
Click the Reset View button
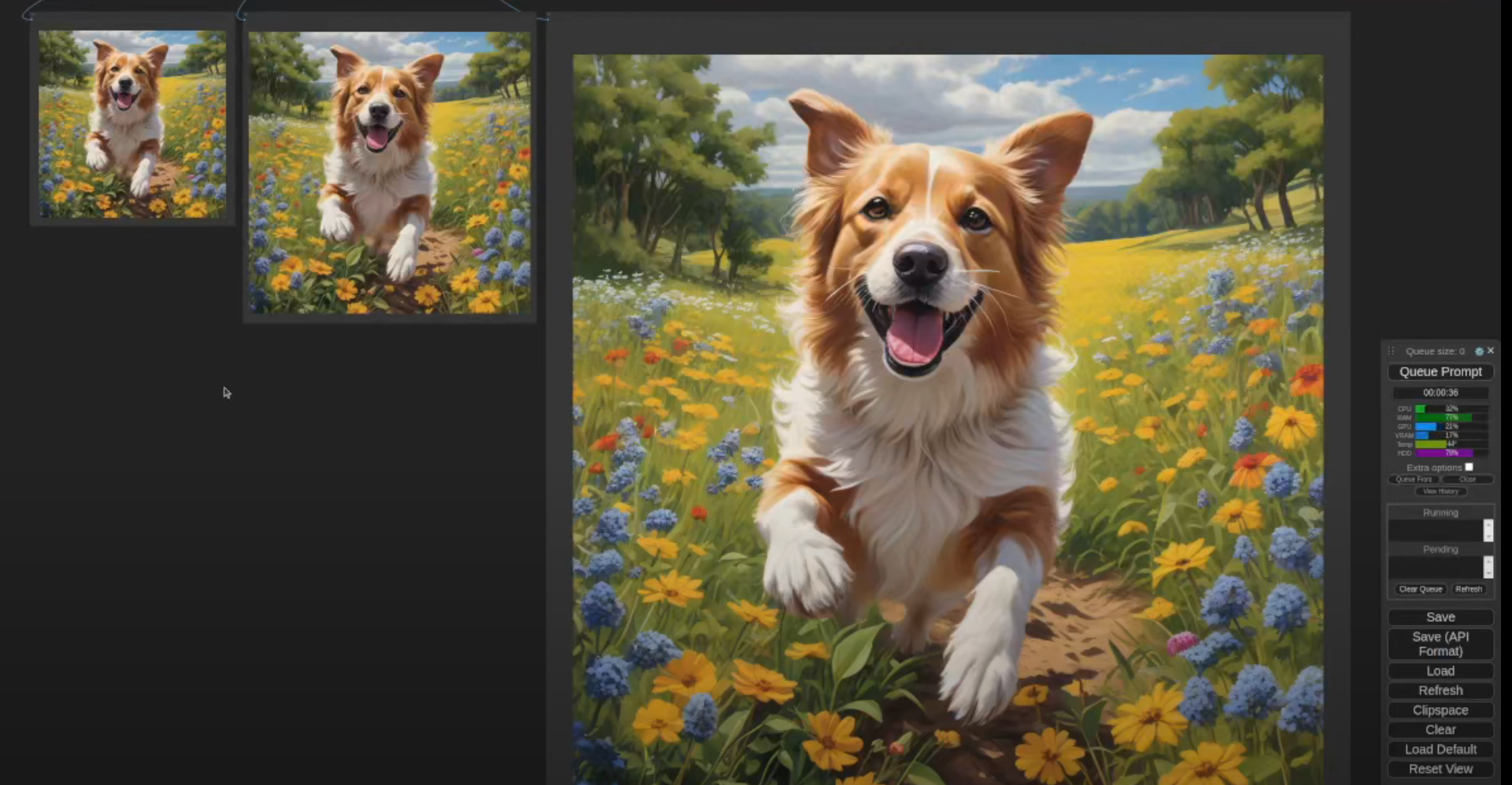click(1440, 769)
